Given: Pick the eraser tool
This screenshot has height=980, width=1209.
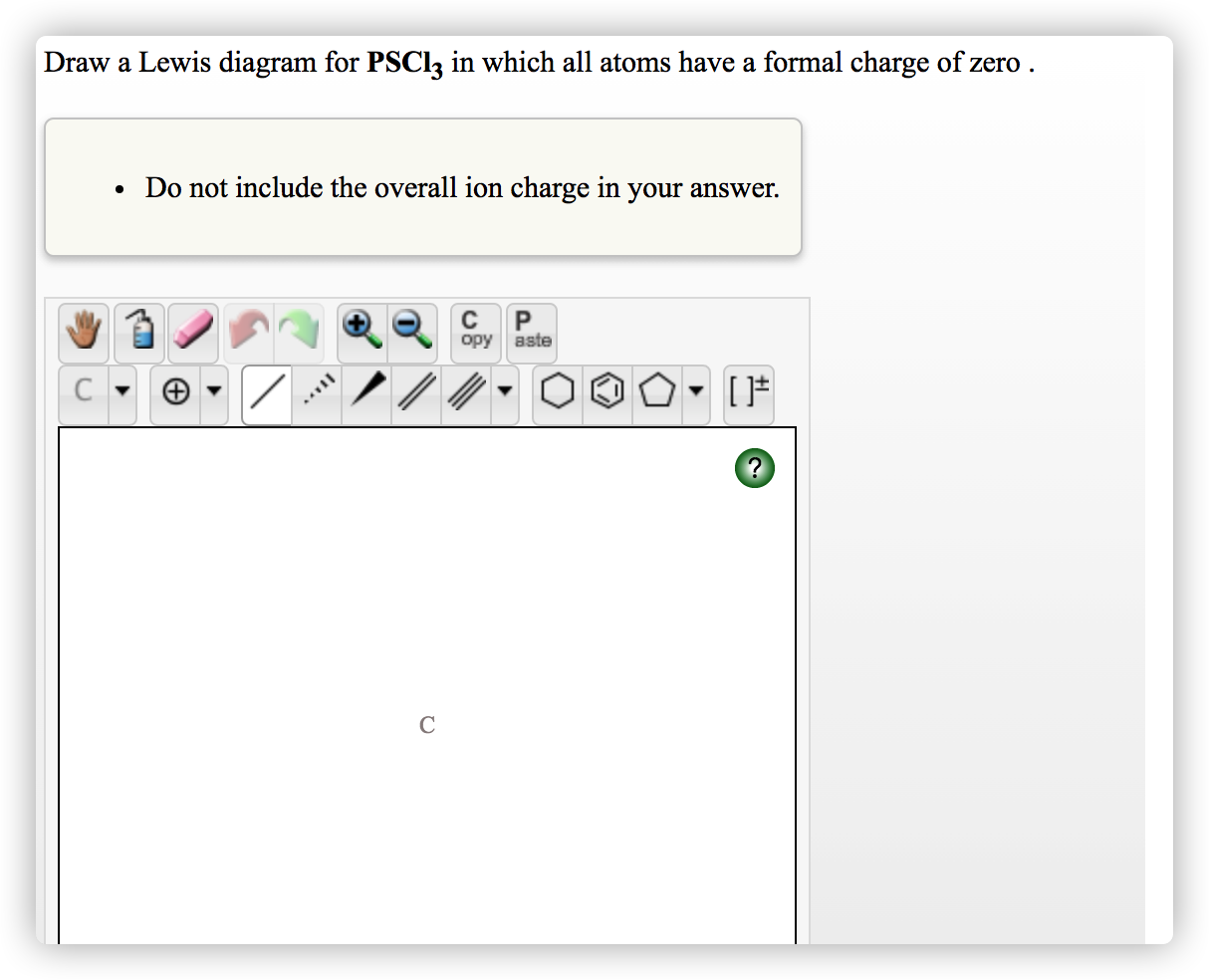Looking at the screenshot, I should coord(192,332).
